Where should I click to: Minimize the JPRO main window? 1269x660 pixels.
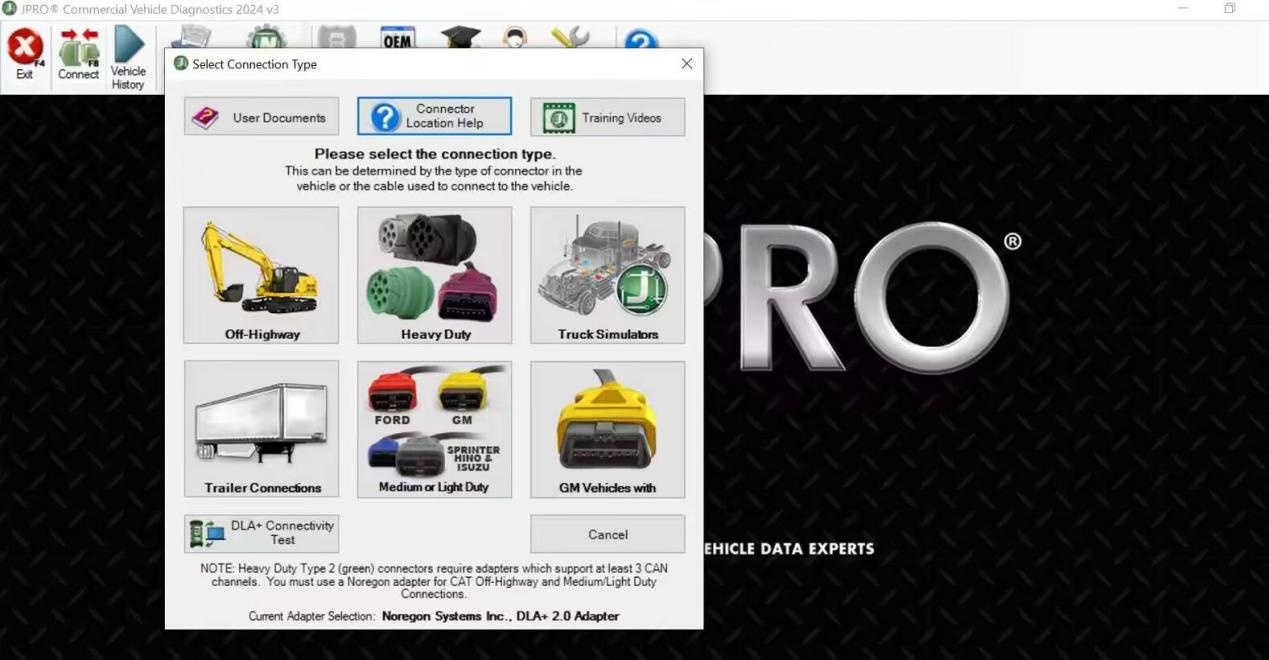[x=1183, y=8]
